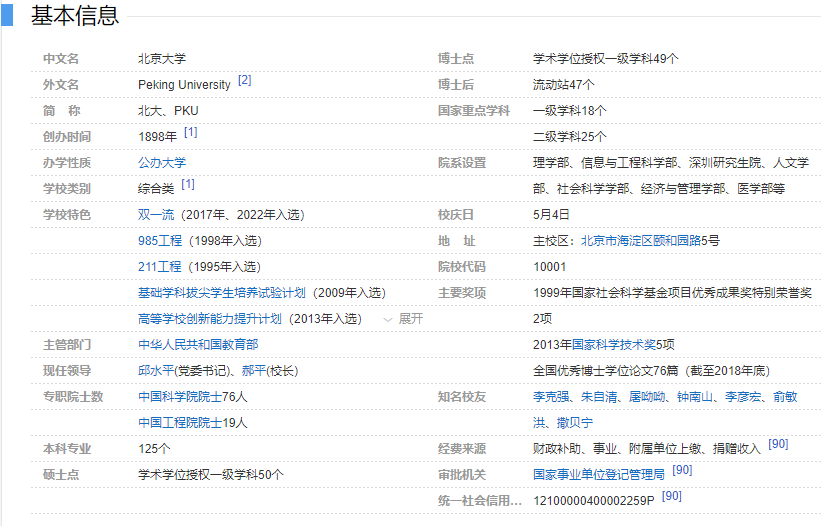
Task: Open the 211工程 link
Action: (160, 267)
